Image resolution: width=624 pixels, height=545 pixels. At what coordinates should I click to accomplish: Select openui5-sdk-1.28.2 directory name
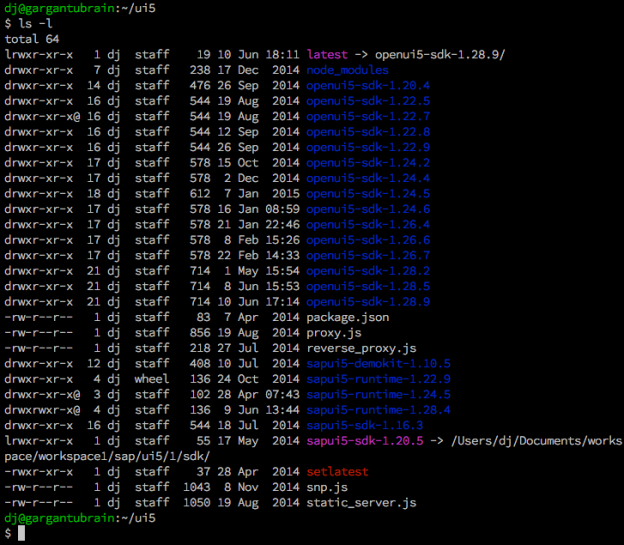point(368,271)
